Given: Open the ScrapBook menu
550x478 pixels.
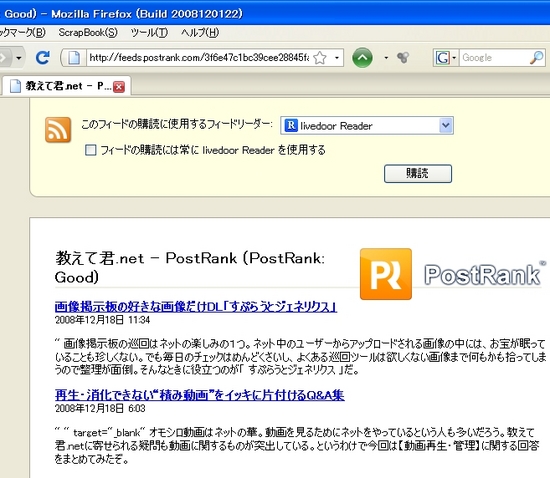Looking at the screenshot, I should pos(88,33).
